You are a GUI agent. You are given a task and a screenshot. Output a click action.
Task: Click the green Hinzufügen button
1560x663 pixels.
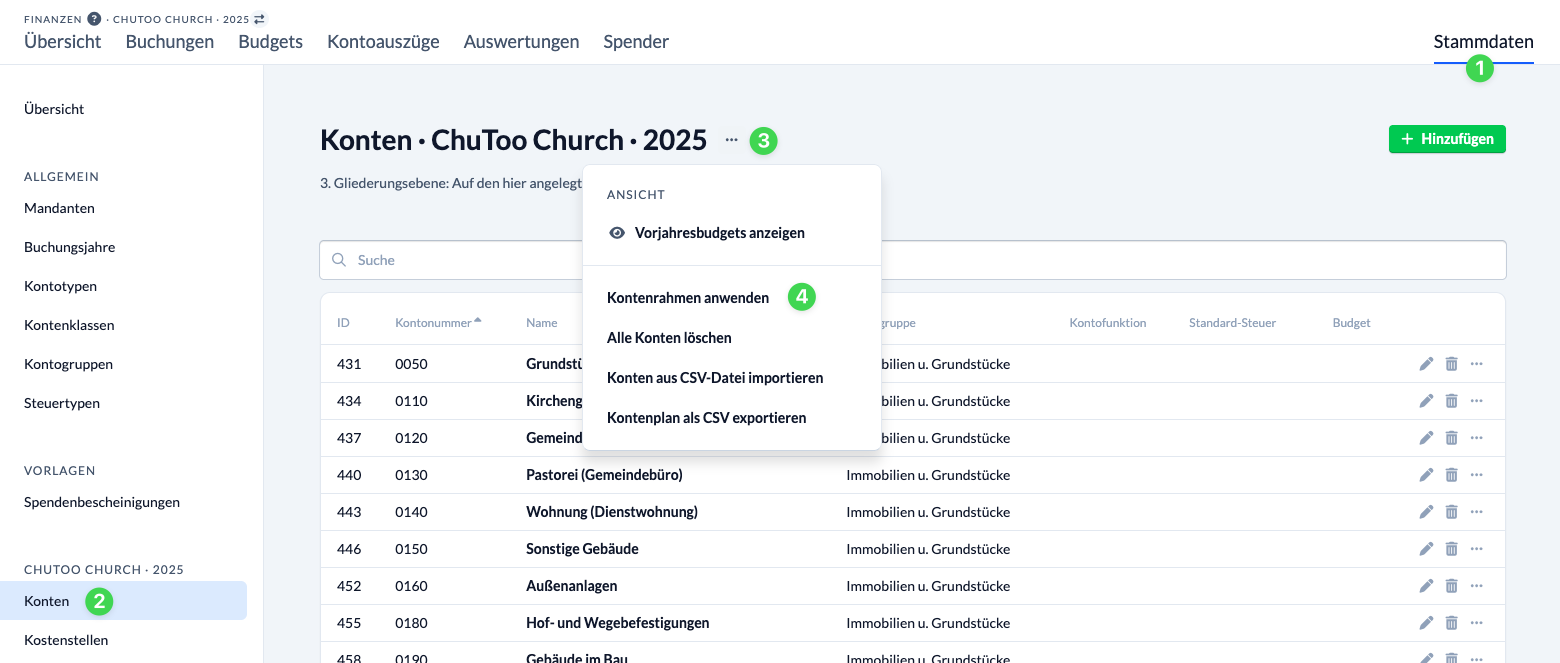pyautogui.click(x=1447, y=139)
